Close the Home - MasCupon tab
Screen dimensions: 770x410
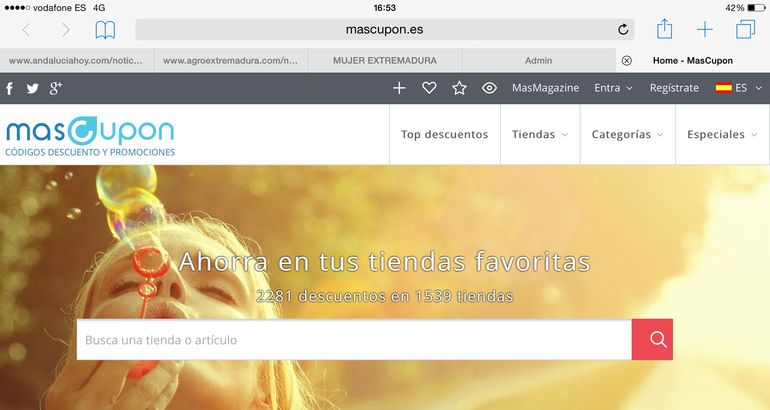pos(627,60)
